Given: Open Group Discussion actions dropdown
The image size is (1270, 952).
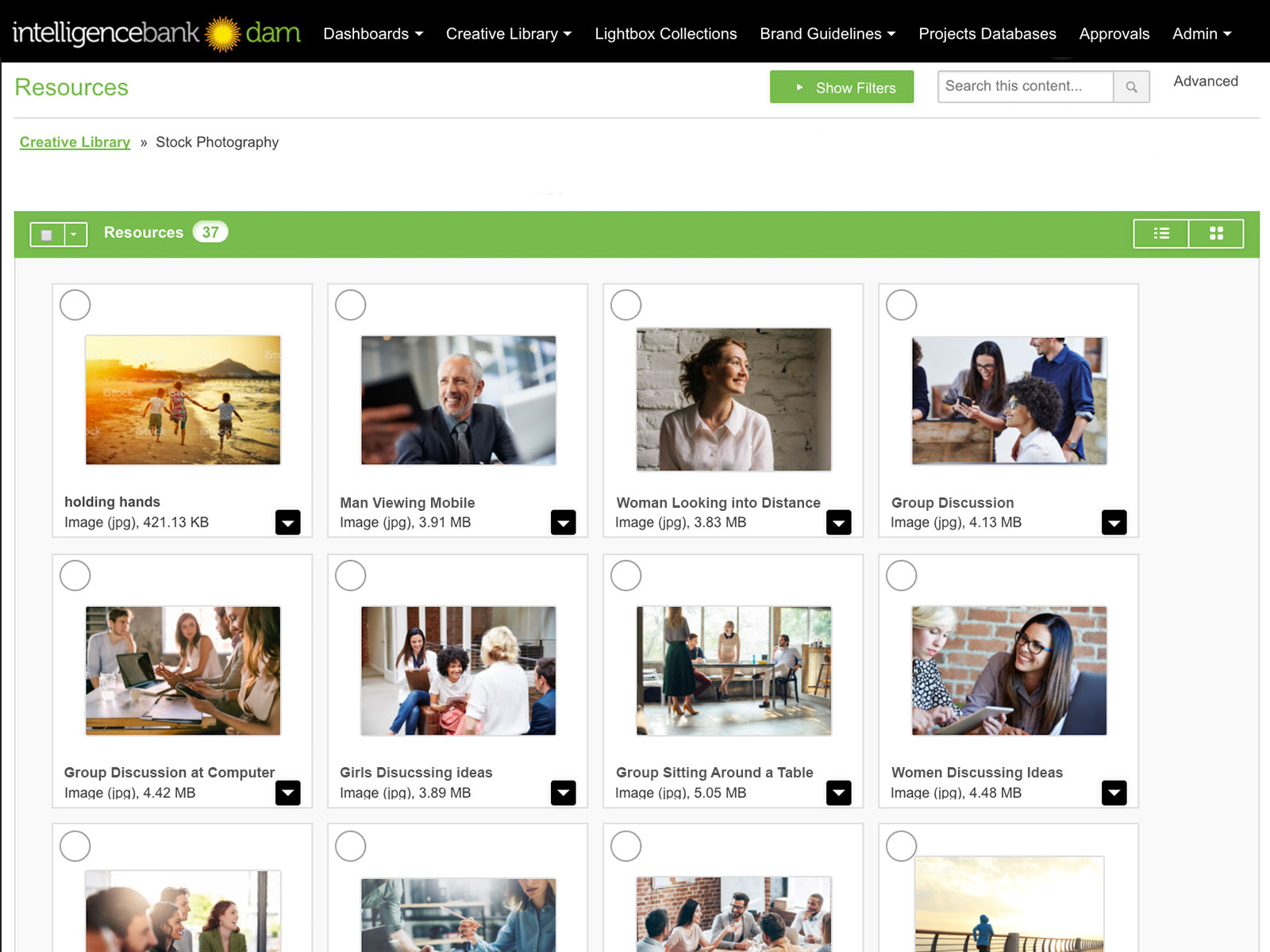Looking at the screenshot, I should [1114, 522].
